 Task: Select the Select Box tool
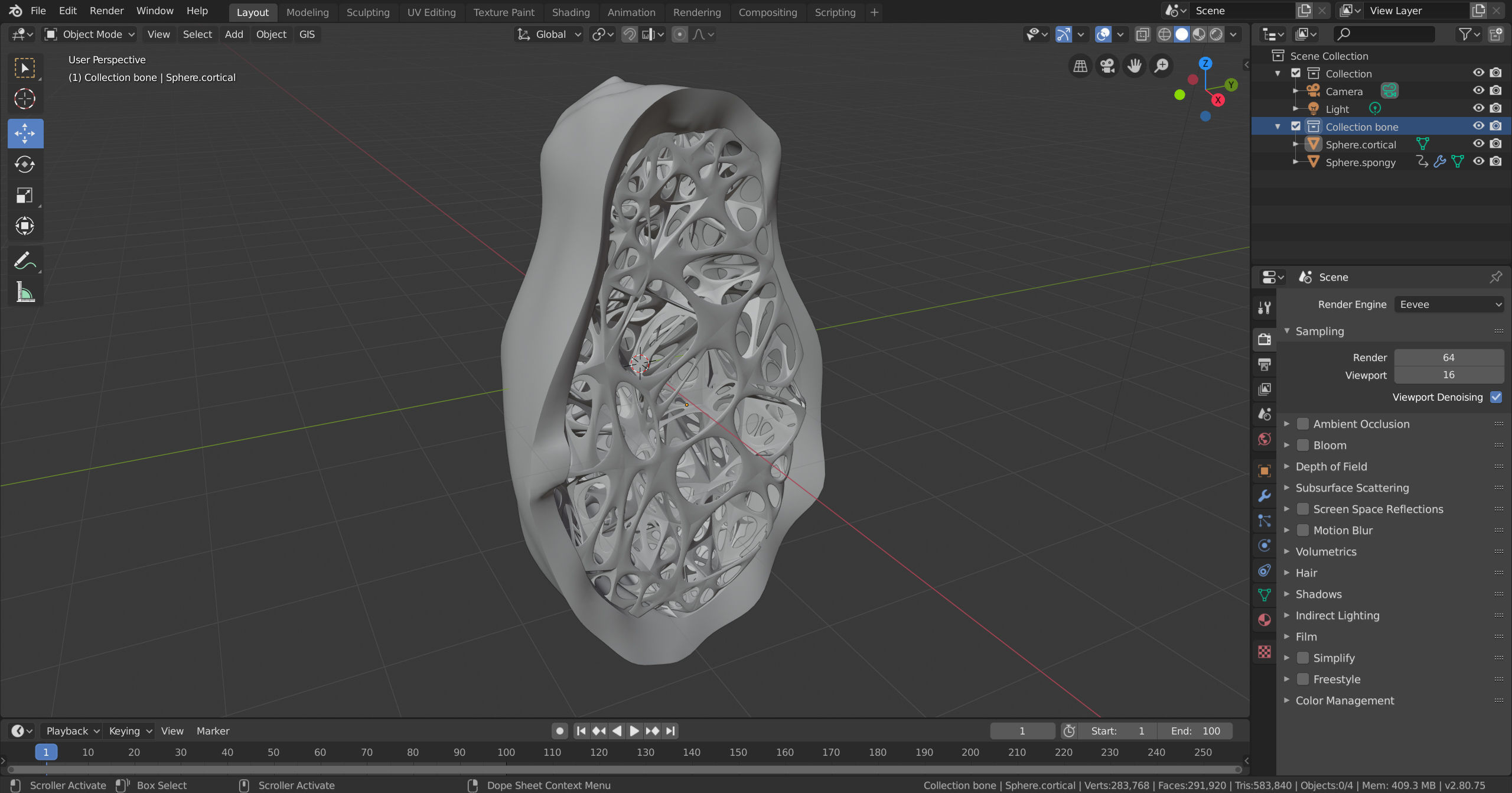pyautogui.click(x=25, y=68)
